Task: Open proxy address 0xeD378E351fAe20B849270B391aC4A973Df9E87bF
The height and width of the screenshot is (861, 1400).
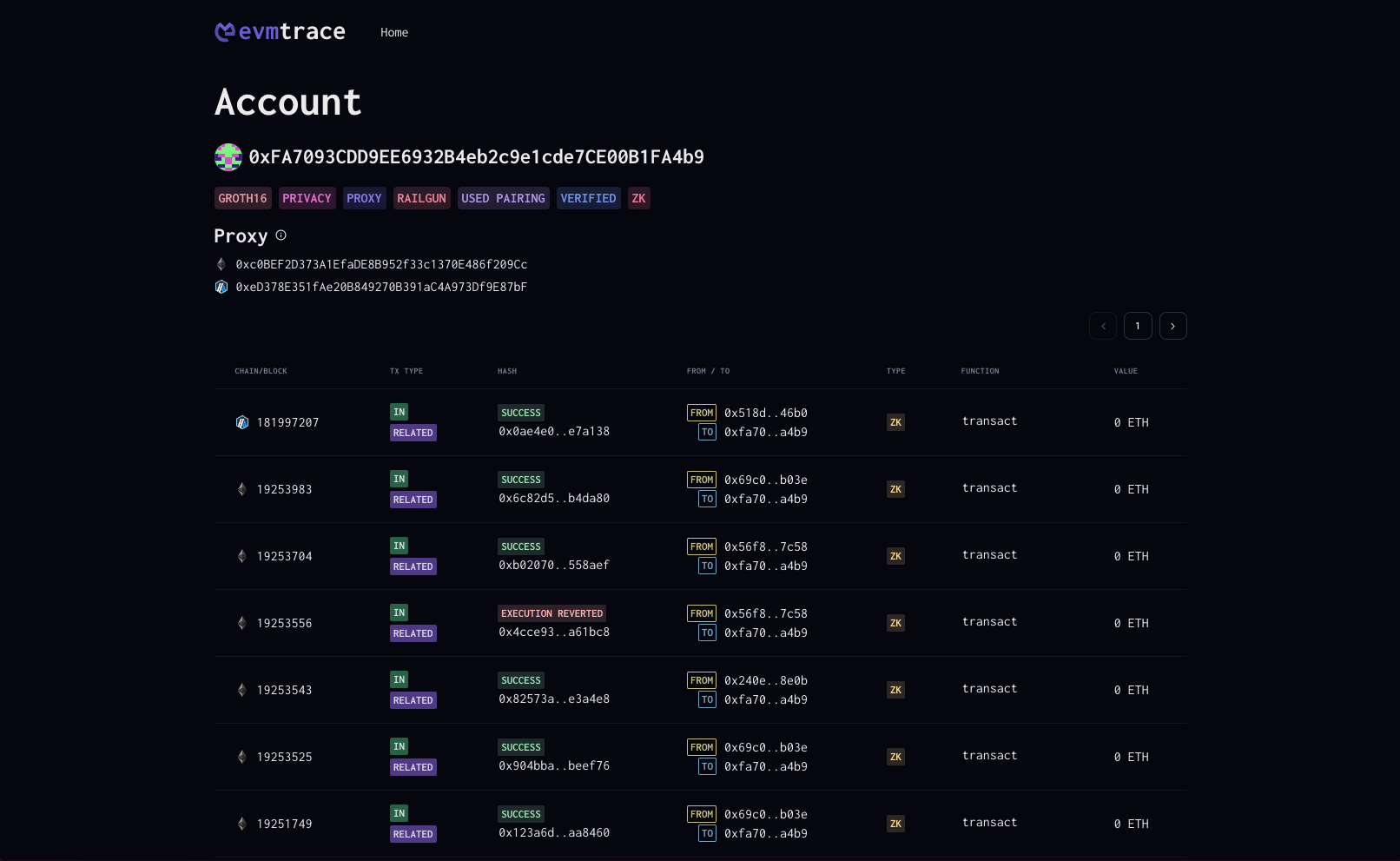Action: coord(381,287)
